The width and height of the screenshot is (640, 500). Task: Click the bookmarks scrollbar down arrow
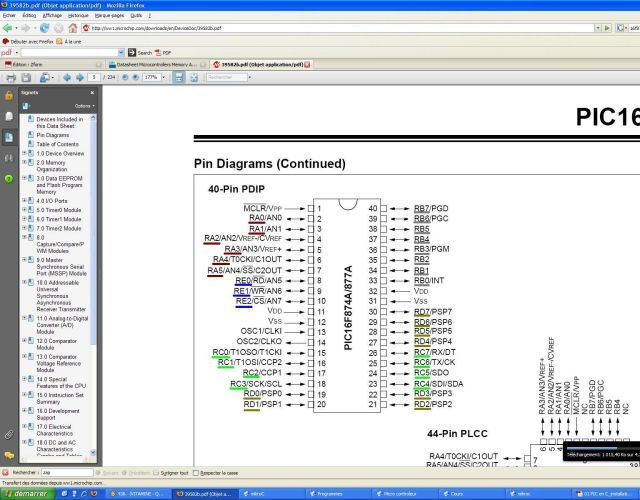tap(93, 452)
